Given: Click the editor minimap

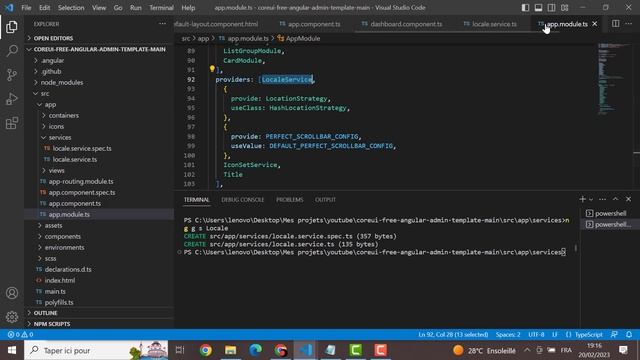Looking at the screenshot, I should pos(615,78).
